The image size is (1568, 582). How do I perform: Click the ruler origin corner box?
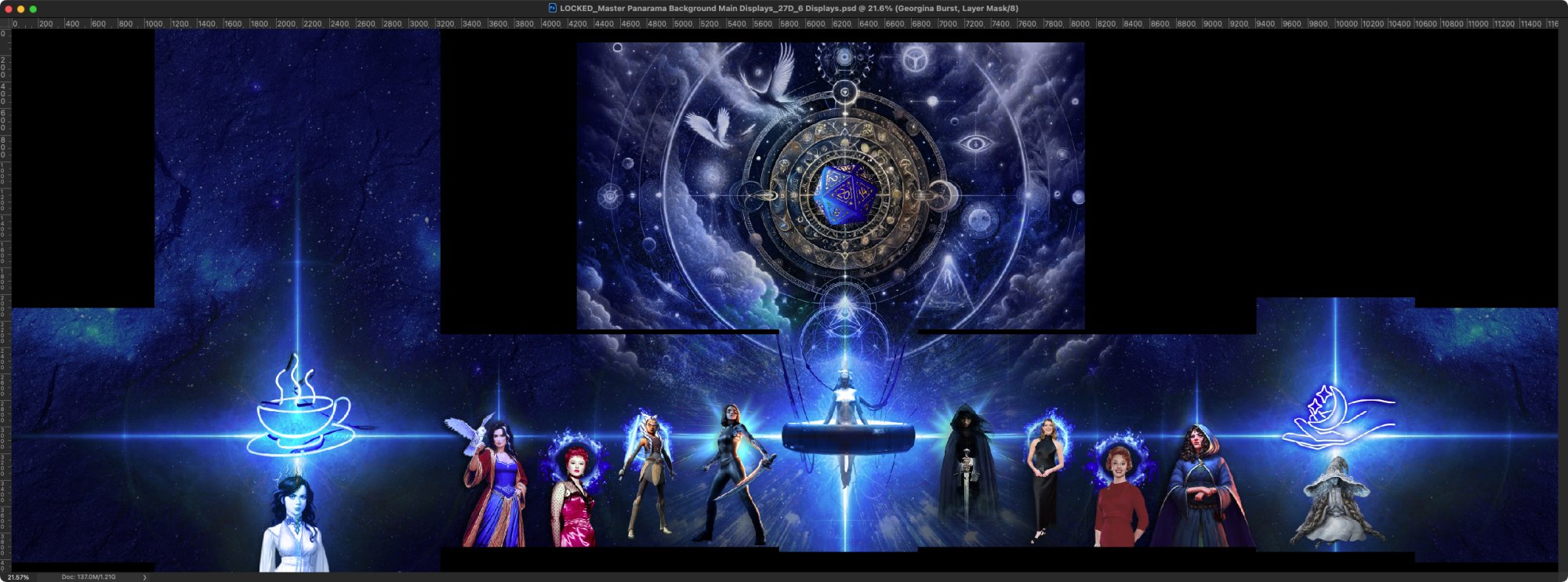tap(5, 24)
